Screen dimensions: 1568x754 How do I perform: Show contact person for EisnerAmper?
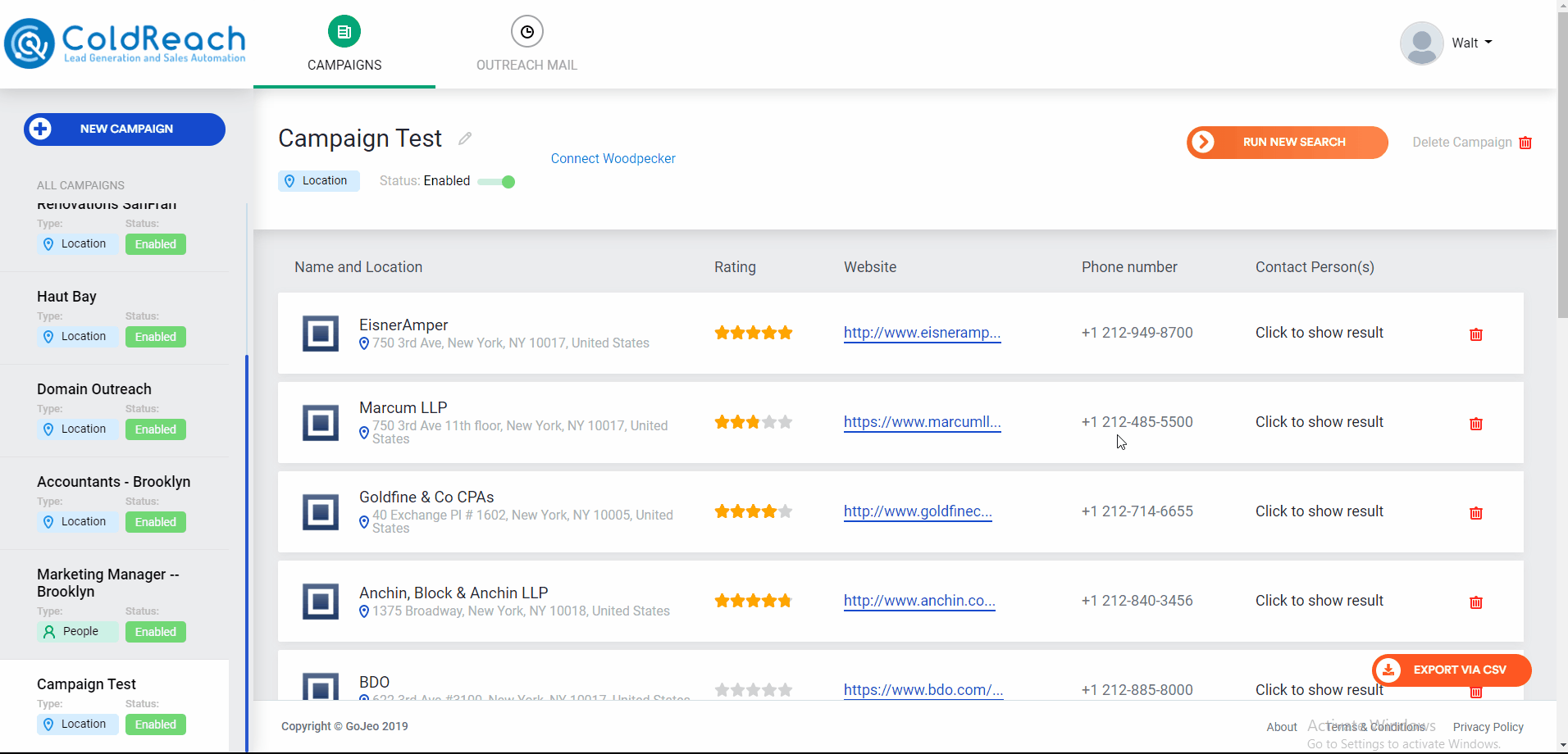pos(1319,333)
